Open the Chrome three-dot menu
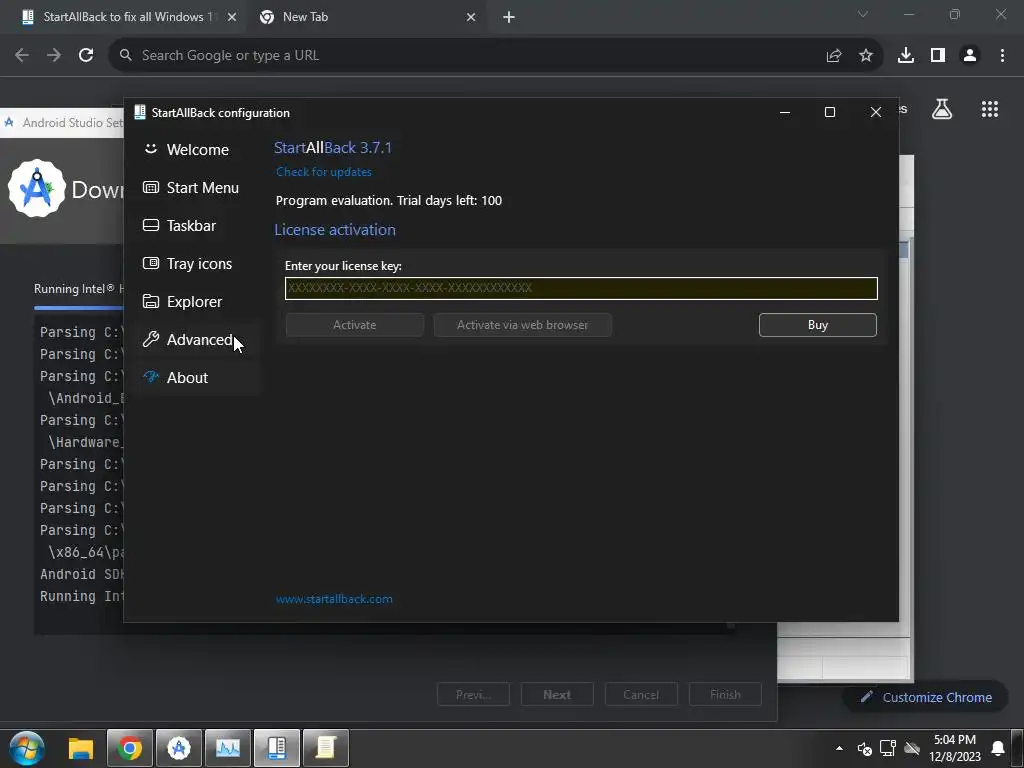The width and height of the screenshot is (1024, 768). [x=1002, y=56]
